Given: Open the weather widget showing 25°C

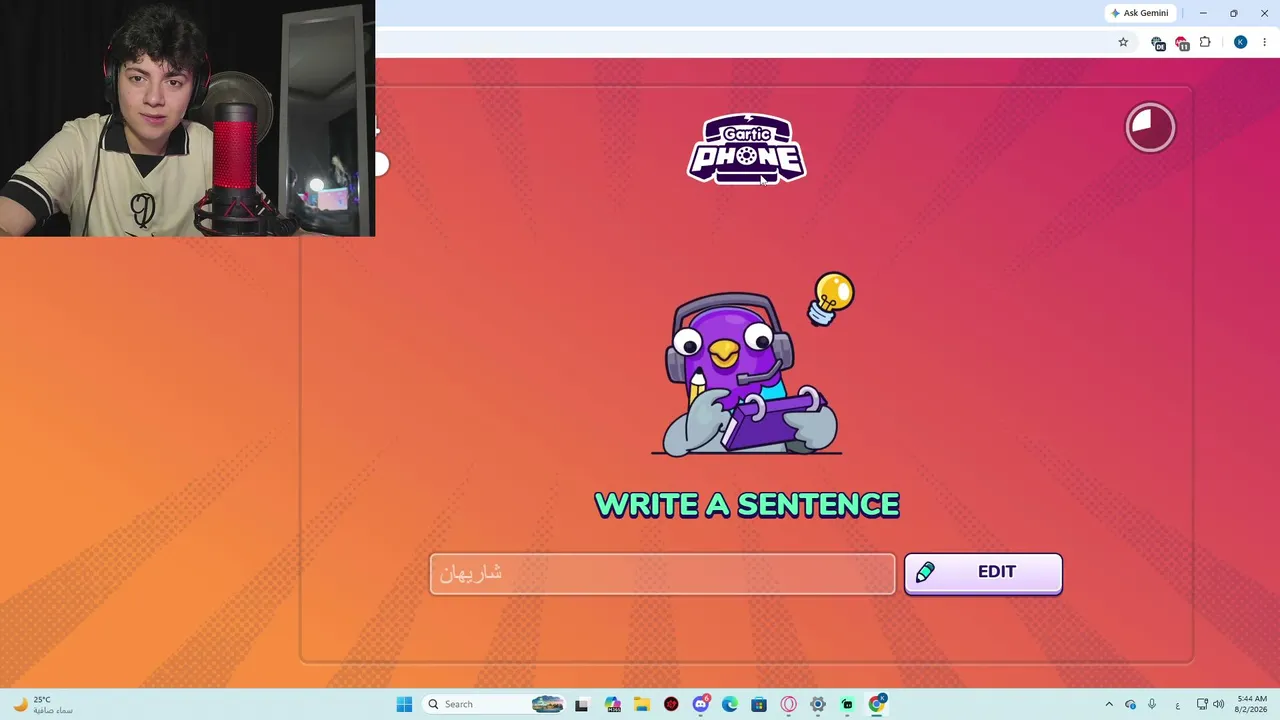Looking at the screenshot, I should tap(42, 704).
